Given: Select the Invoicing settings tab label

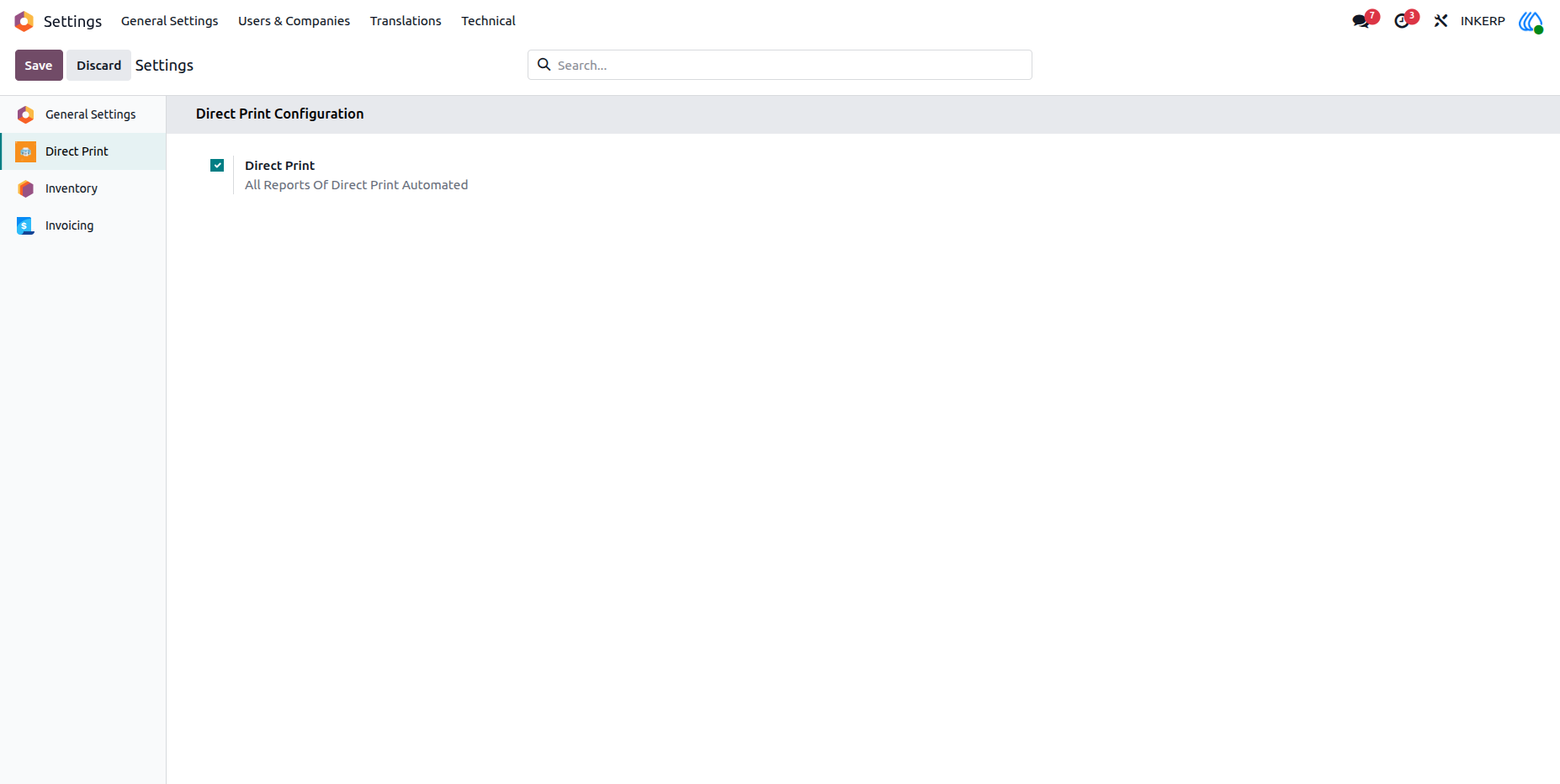Looking at the screenshot, I should [x=69, y=225].
